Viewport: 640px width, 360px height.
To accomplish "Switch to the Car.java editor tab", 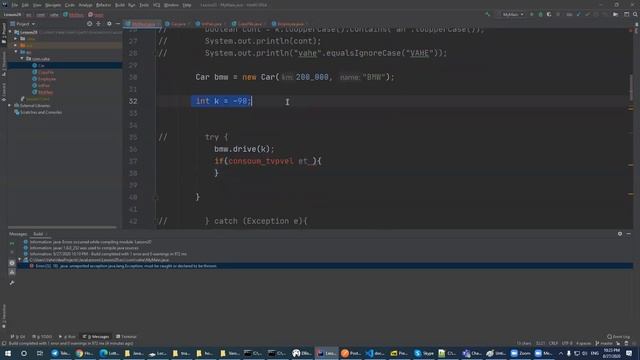I will (x=178, y=24).
